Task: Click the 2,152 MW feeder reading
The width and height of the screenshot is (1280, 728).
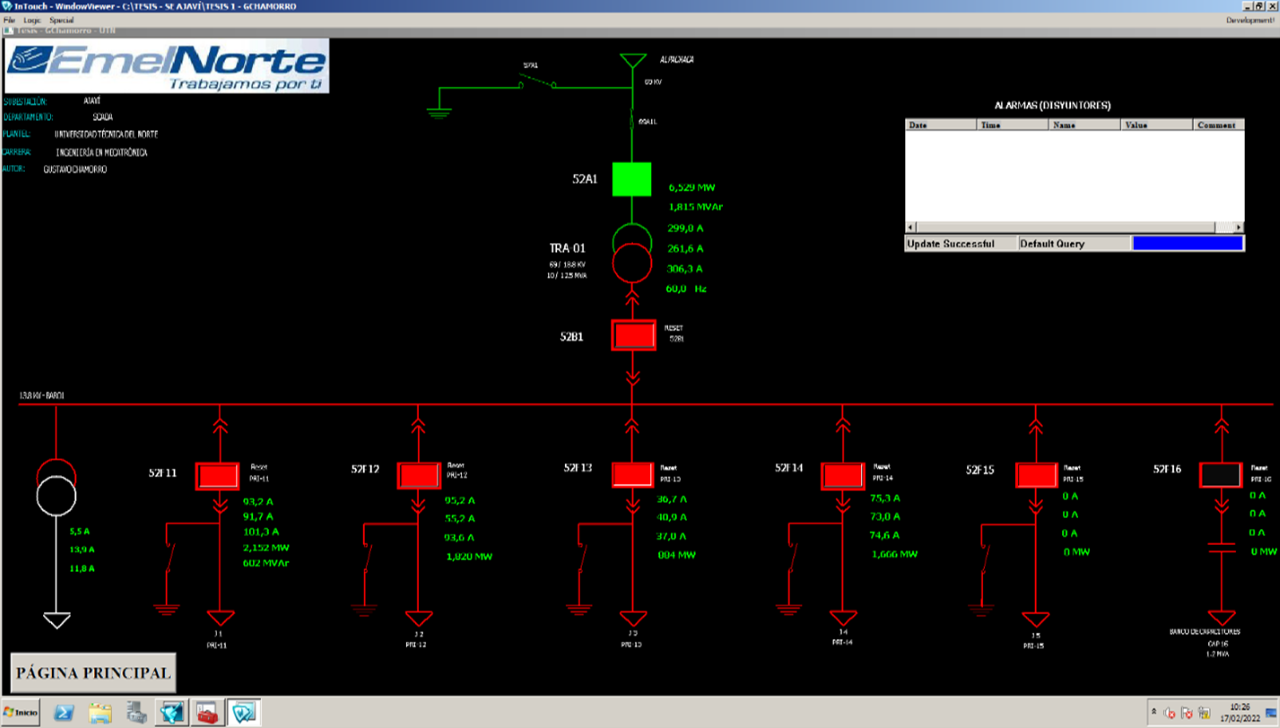Action: tap(266, 548)
